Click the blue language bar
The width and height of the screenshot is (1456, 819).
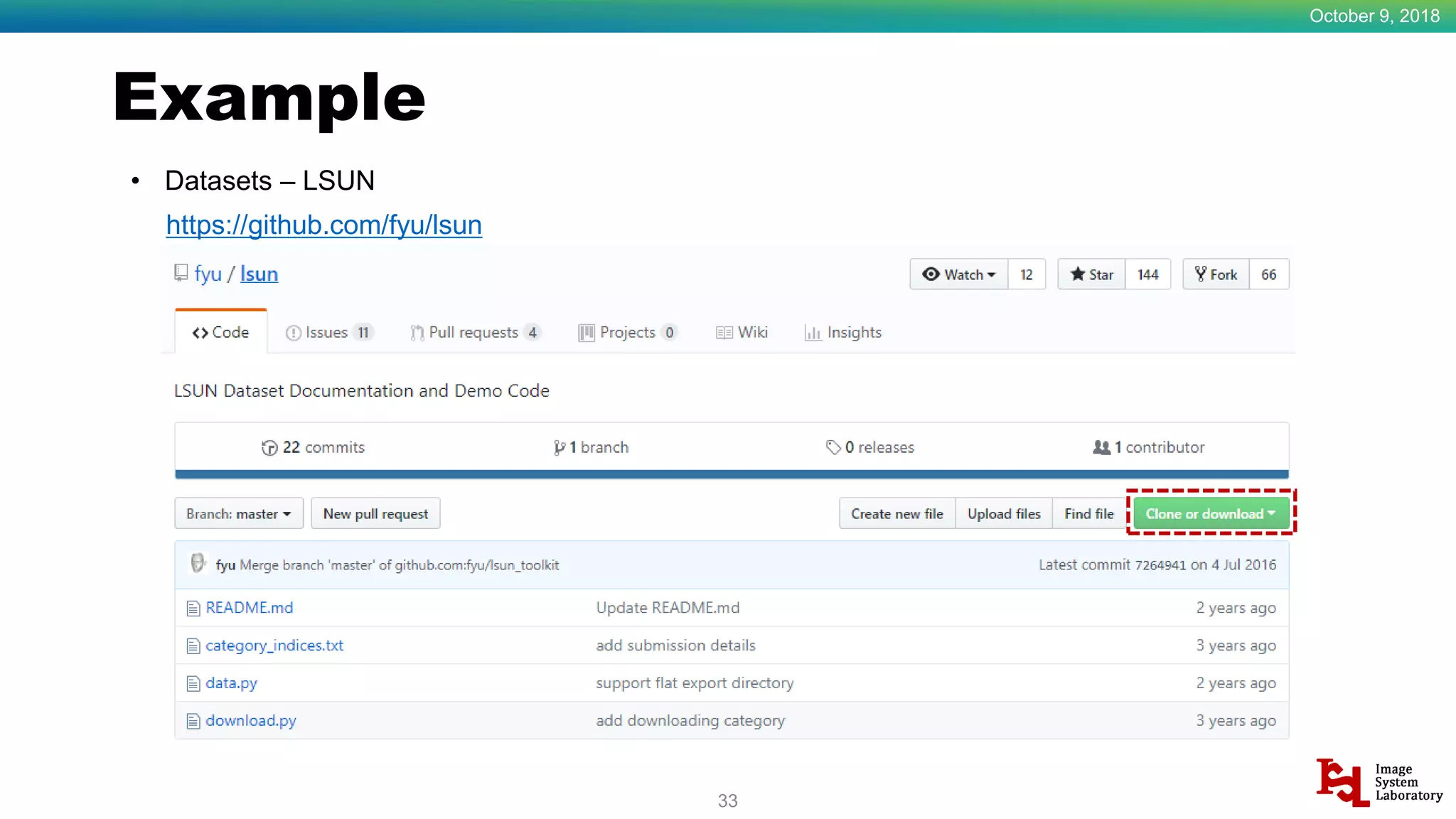click(732, 474)
